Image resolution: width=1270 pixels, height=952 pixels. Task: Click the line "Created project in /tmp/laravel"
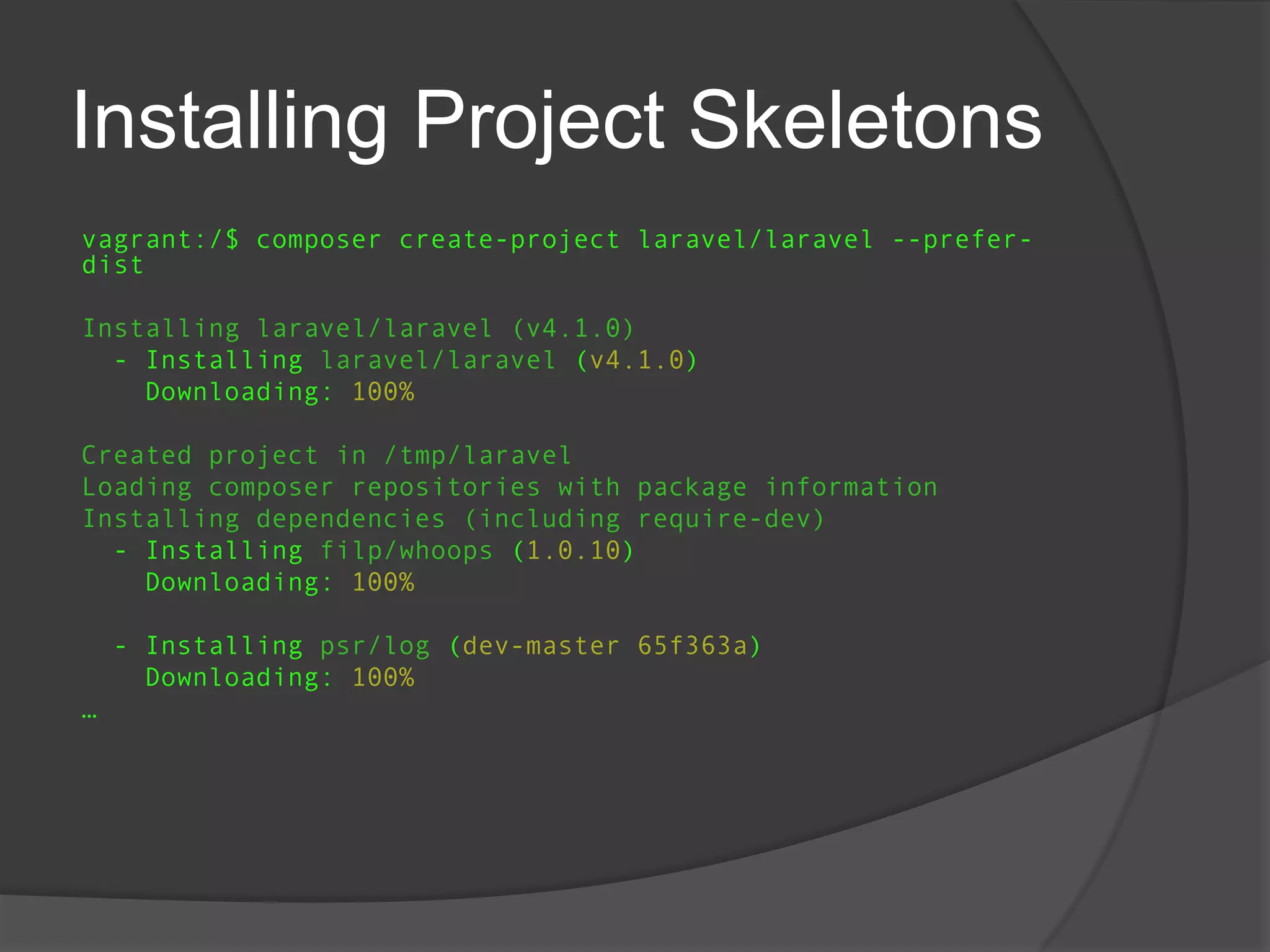pyautogui.click(x=326, y=456)
